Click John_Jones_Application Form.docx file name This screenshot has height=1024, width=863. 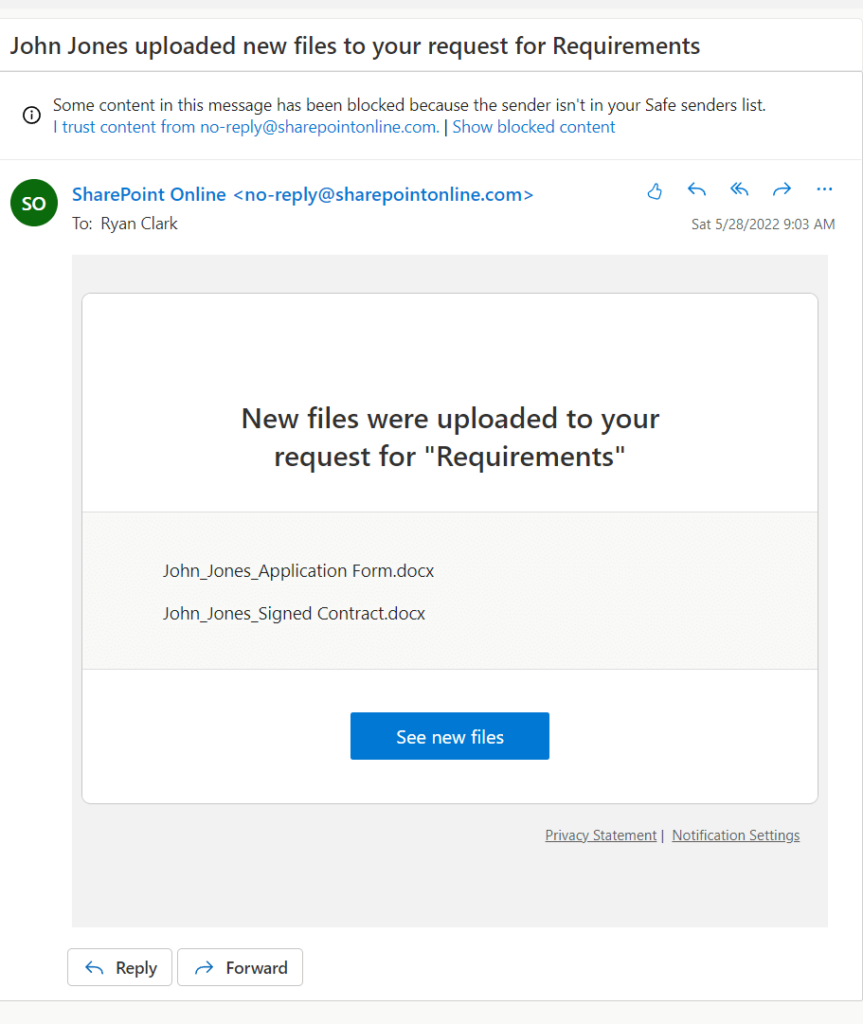point(298,571)
